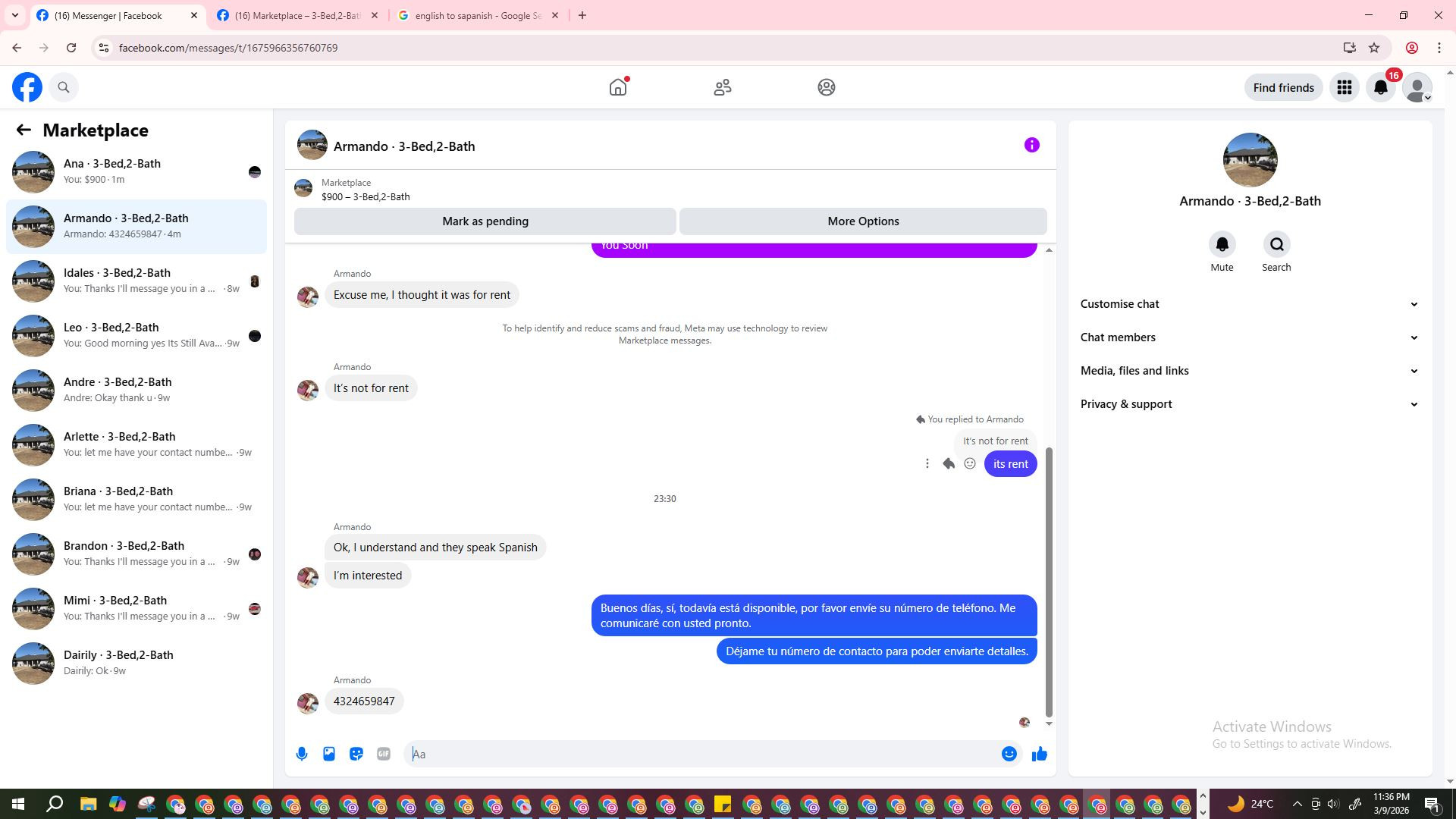Open the sticker picker icon

pos(356,754)
